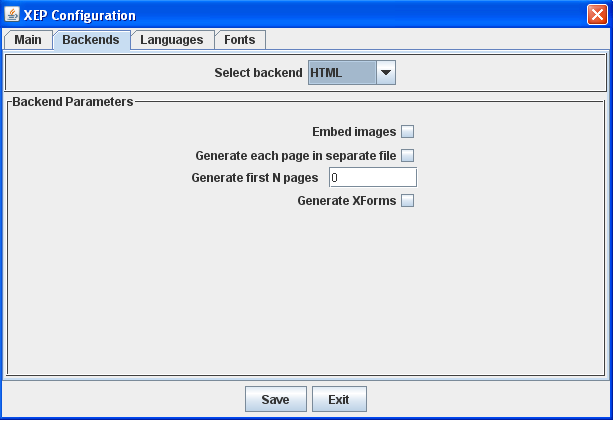
Task: Click the Generate XForms label text
Action: click(x=347, y=201)
